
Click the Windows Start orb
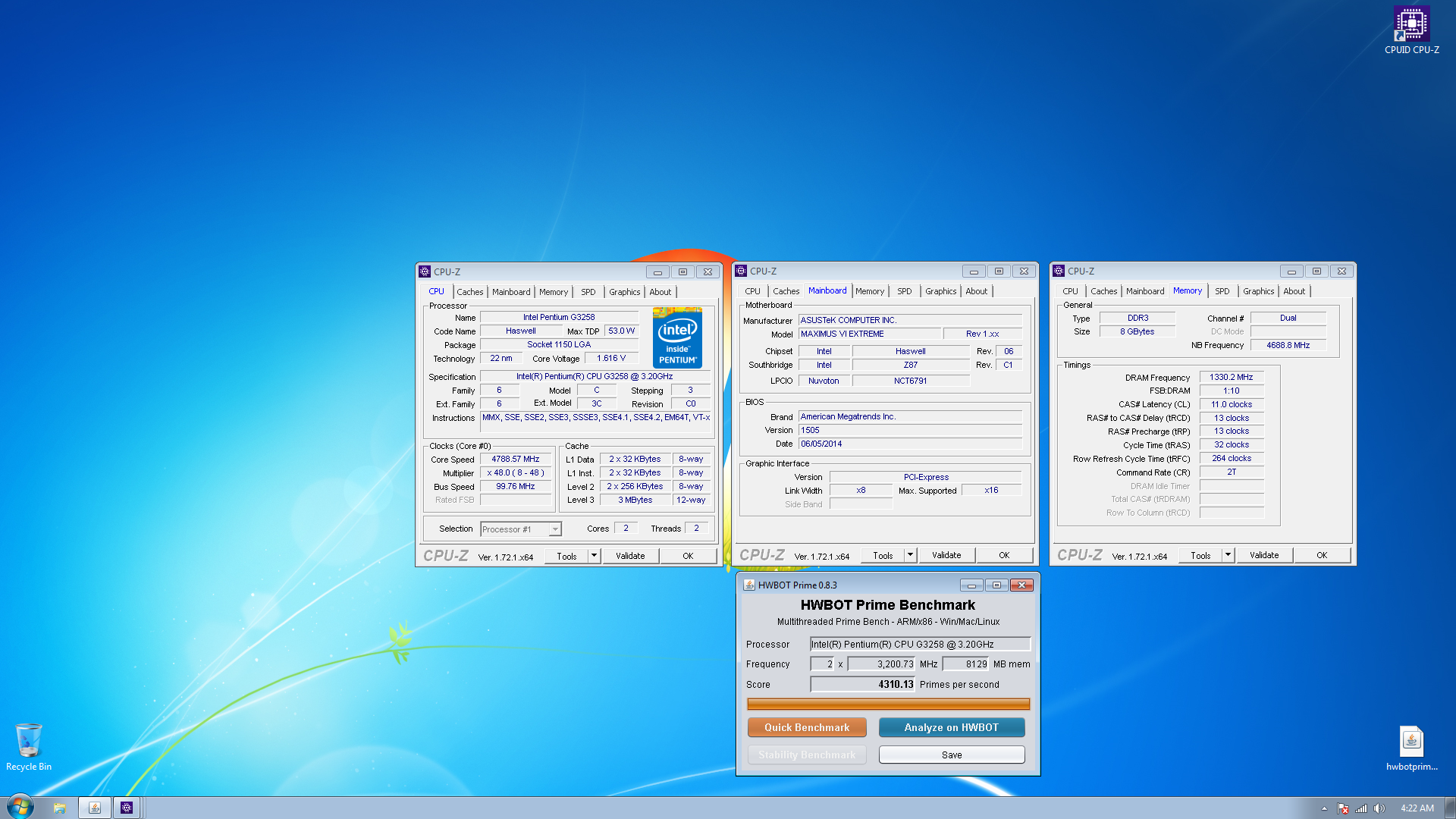pos(20,807)
